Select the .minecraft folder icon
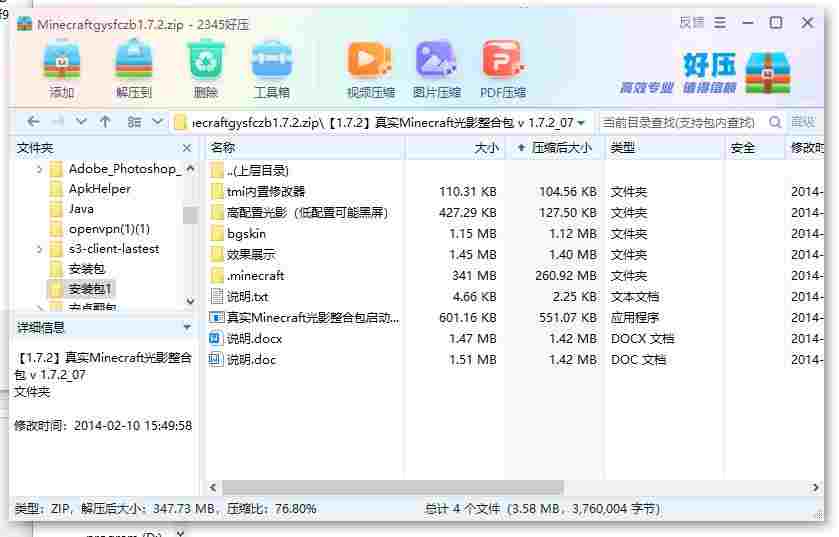 [x=217, y=275]
